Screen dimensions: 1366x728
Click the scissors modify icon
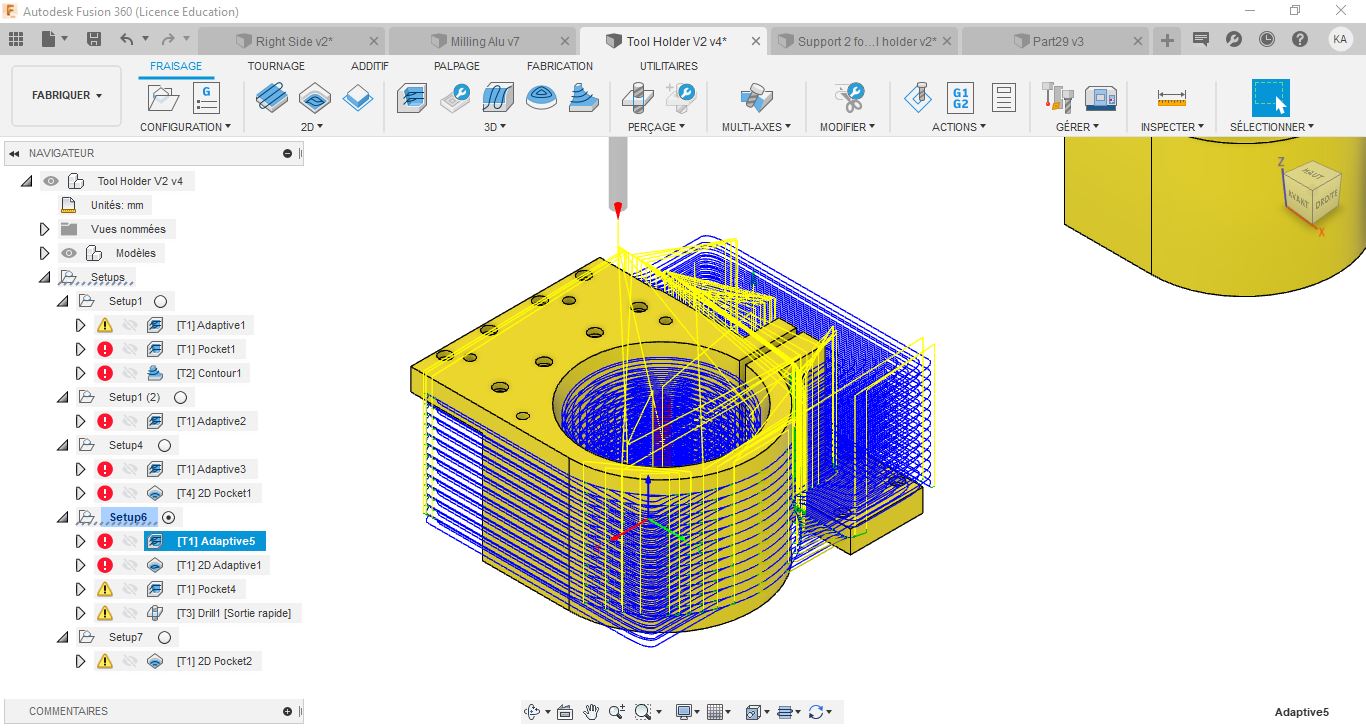[850, 98]
